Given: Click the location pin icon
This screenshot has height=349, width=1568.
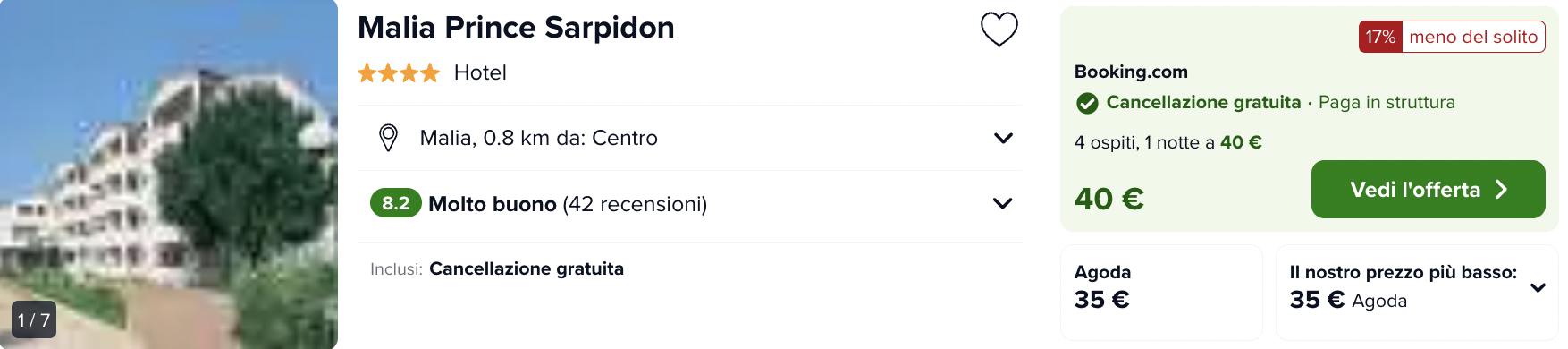Looking at the screenshot, I should (388, 138).
